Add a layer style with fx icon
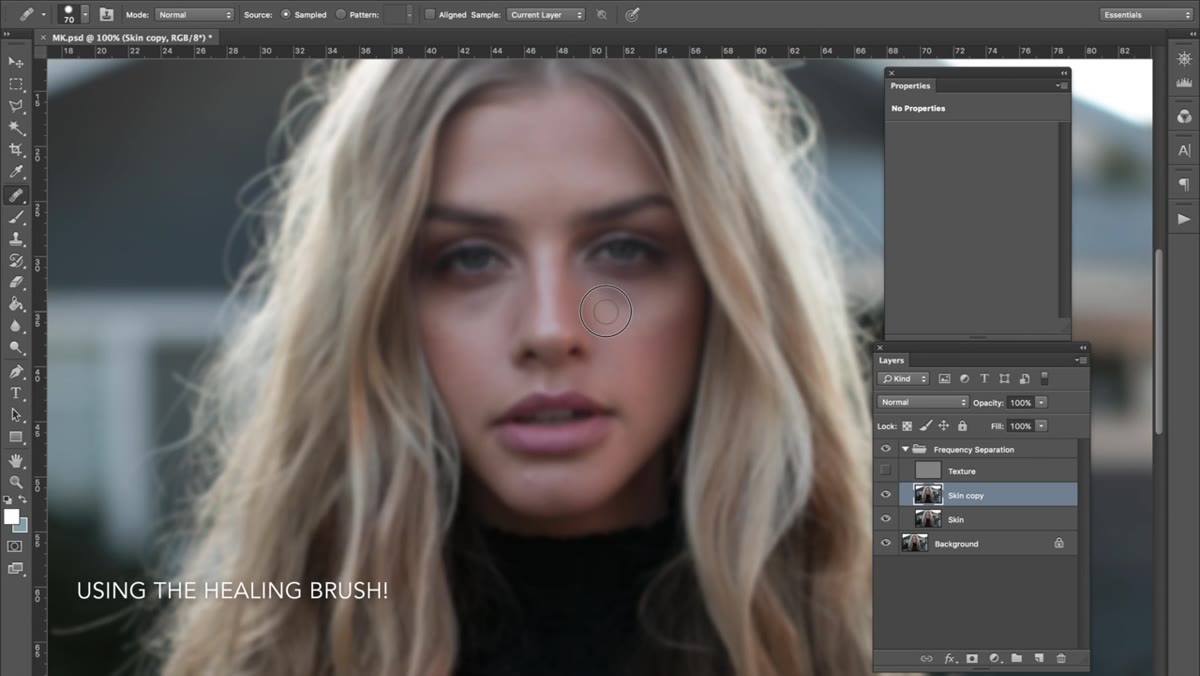This screenshot has height=676, width=1200. 950,659
